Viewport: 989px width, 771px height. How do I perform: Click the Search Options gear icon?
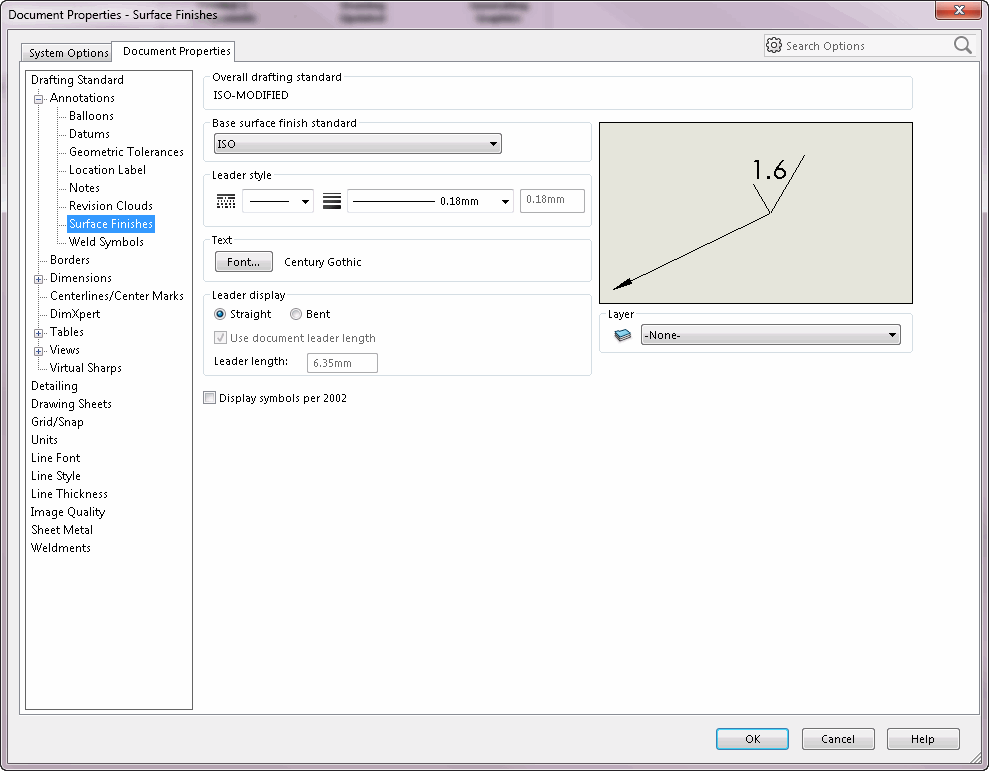point(774,45)
